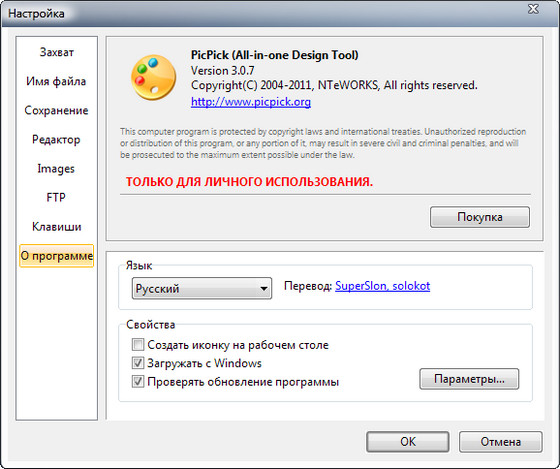Viewport: 560px width, 469px height.
Task: Confirm settings with the OK button
Action: point(408,442)
